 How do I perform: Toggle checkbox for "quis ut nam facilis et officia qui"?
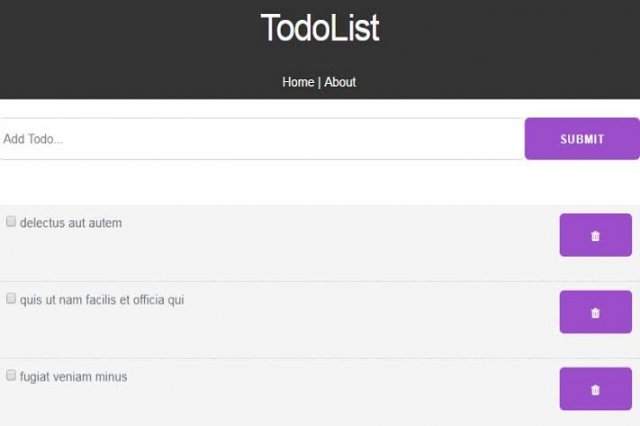tap(11, 298)
